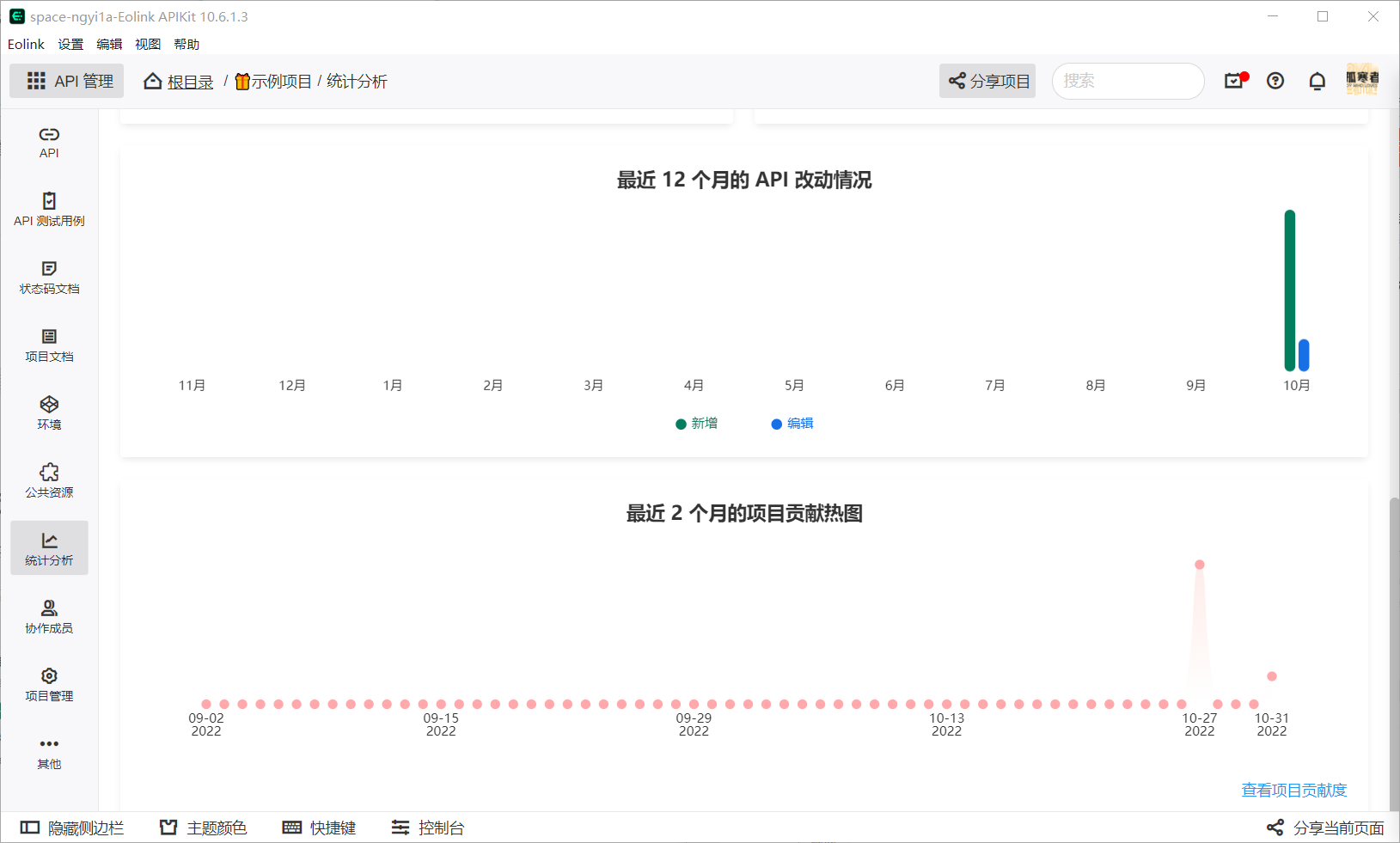Image resolution: width=1400 pixels, height=843 pixels.
Task: Open the user avatar menu
Action: (x=1362, y=80)
